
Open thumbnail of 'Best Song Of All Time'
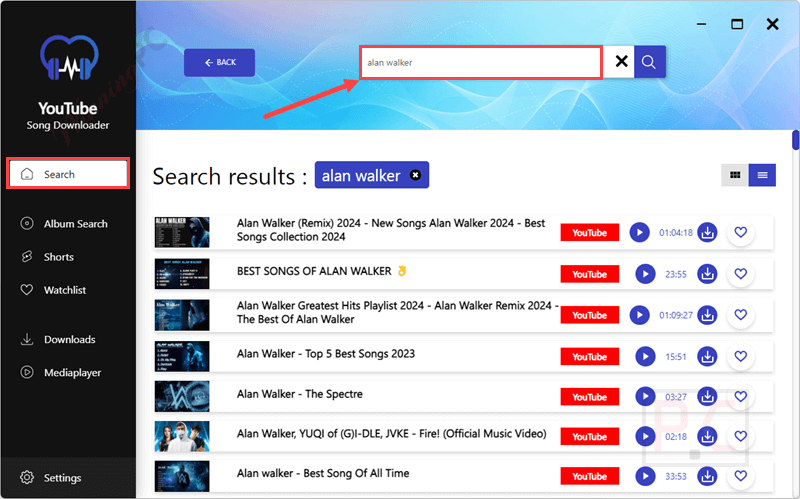point(182,476)
